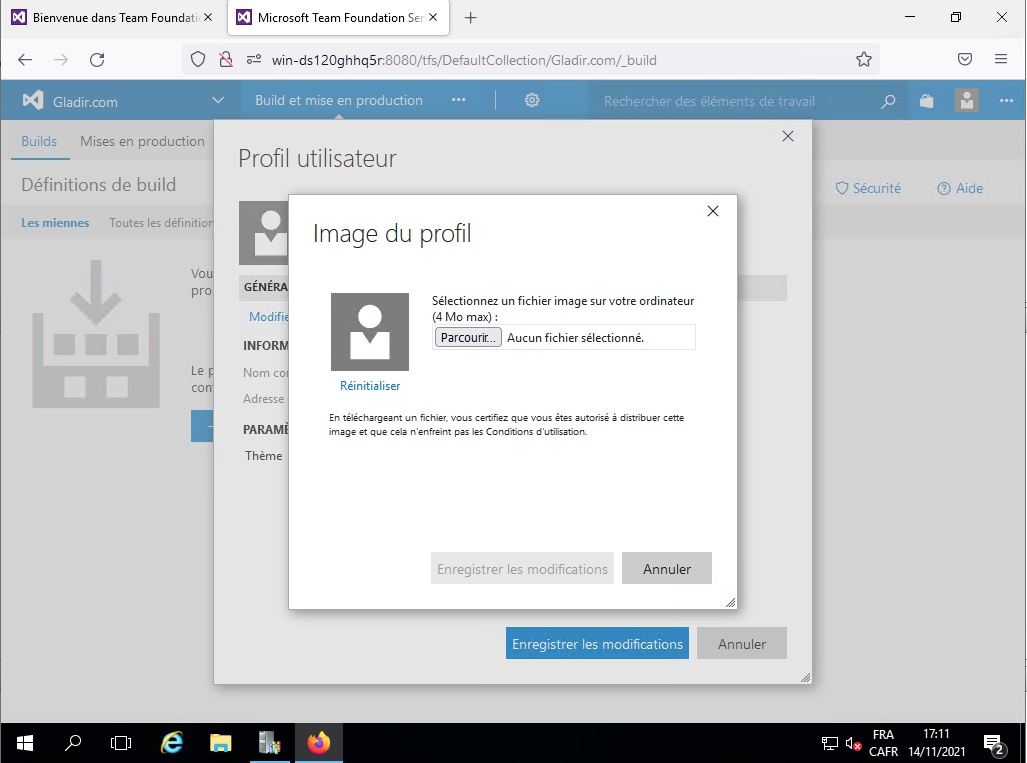The image size is (1027, 763).
Task: Launch Internet Explorer from the taskbar
Action: [172, 743]
